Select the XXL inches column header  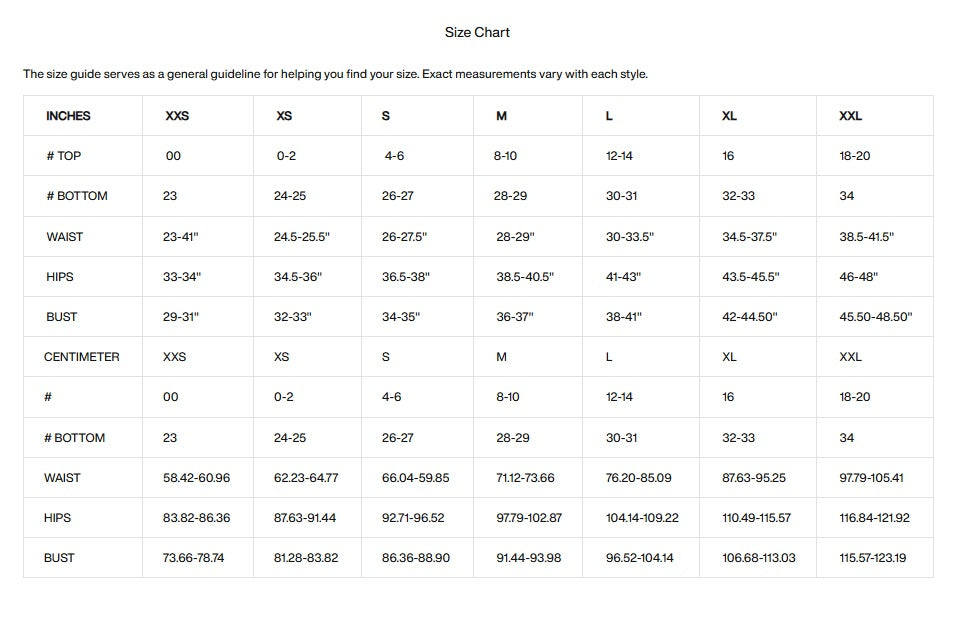point(850,116)
